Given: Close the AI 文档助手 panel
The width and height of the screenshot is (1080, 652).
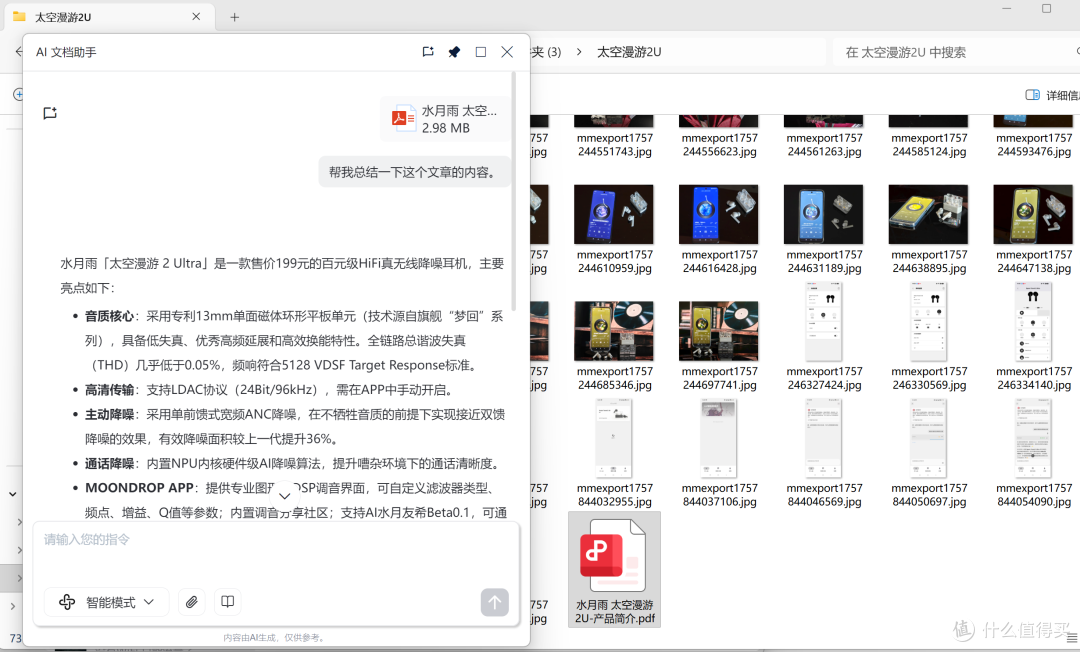Looking at the screenshot, I should click(x=507, y=52).
